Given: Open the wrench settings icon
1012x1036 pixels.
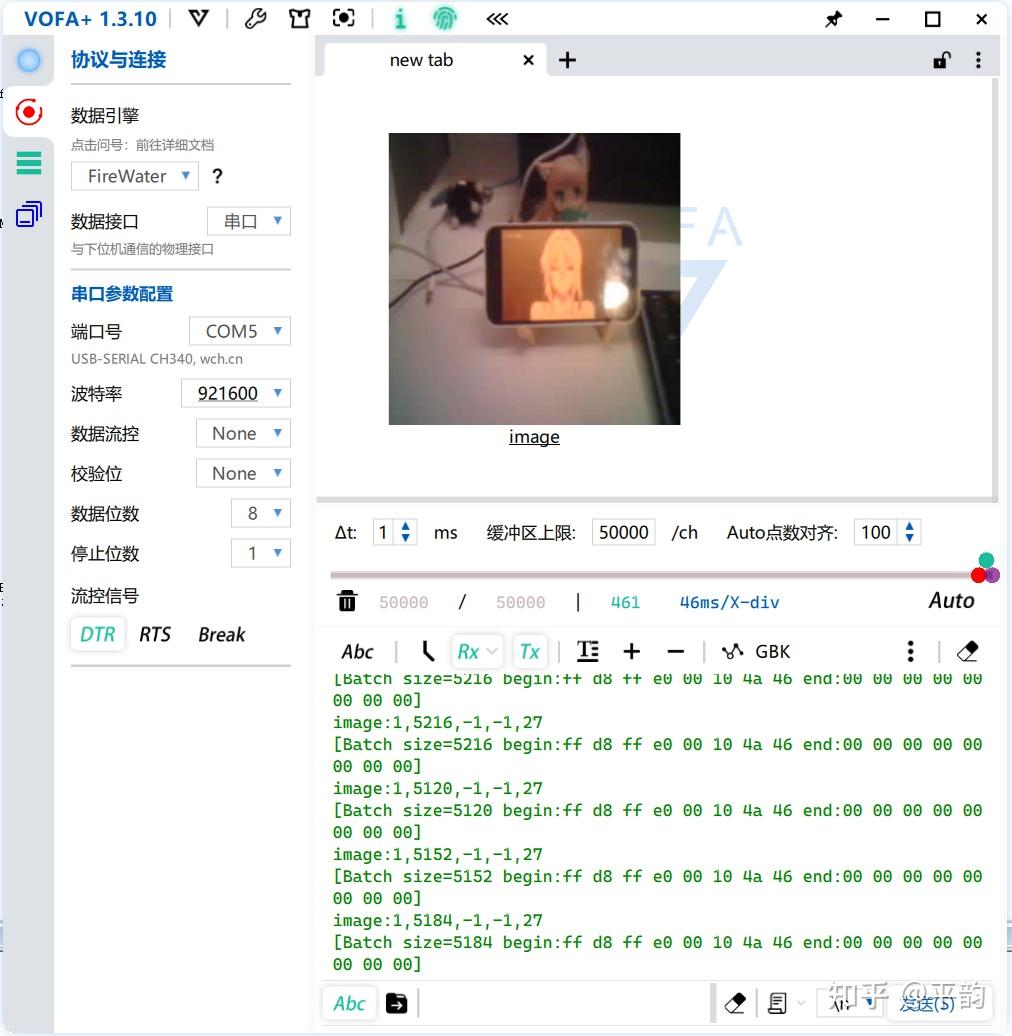Looking at the screenshot, I should [256, 18].
